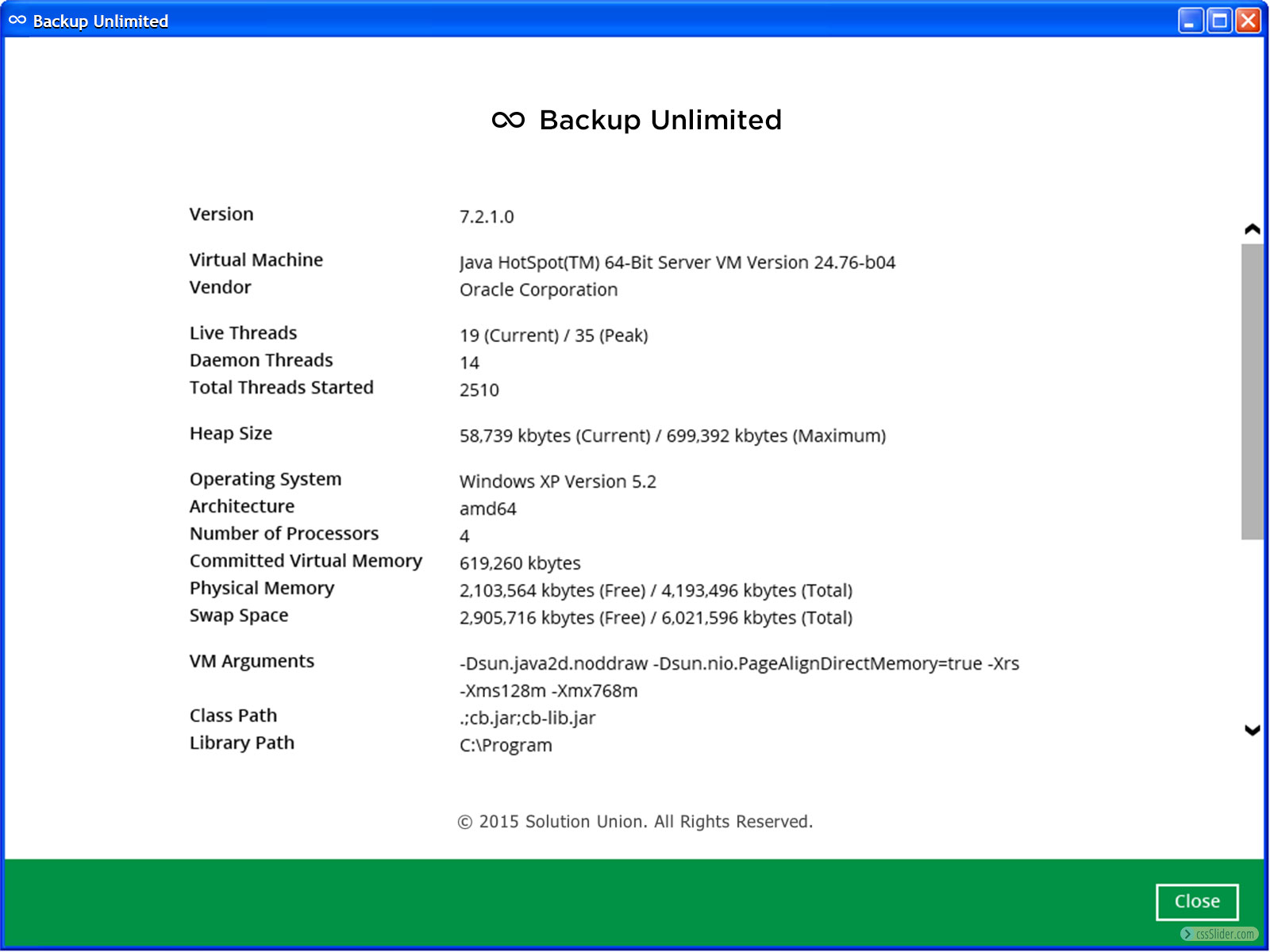Click the gray vertical scrollbar thumb
The width and height of the screenshot is (1270, 952).
(1252, 392)
